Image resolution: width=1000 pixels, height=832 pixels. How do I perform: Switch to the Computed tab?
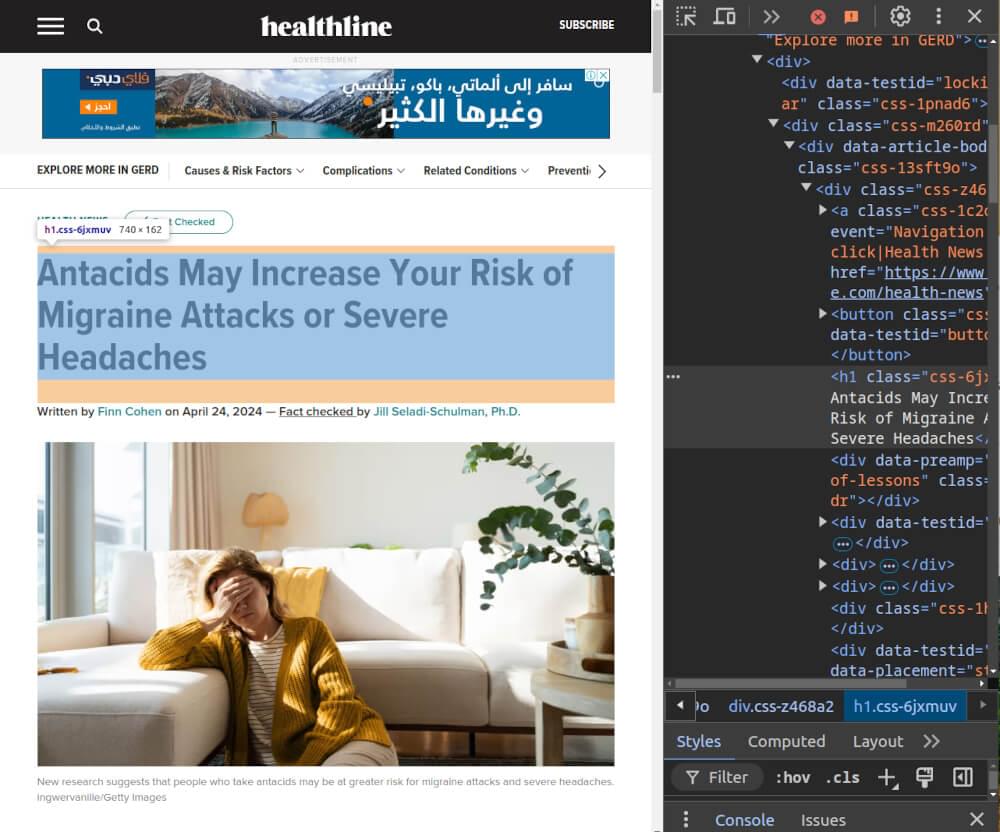pos(786,741)
